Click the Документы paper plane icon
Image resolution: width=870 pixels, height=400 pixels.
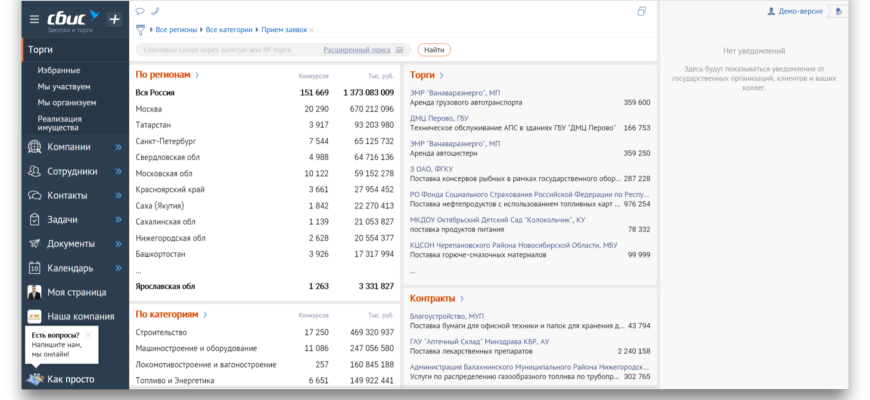[x=34, y=244]
